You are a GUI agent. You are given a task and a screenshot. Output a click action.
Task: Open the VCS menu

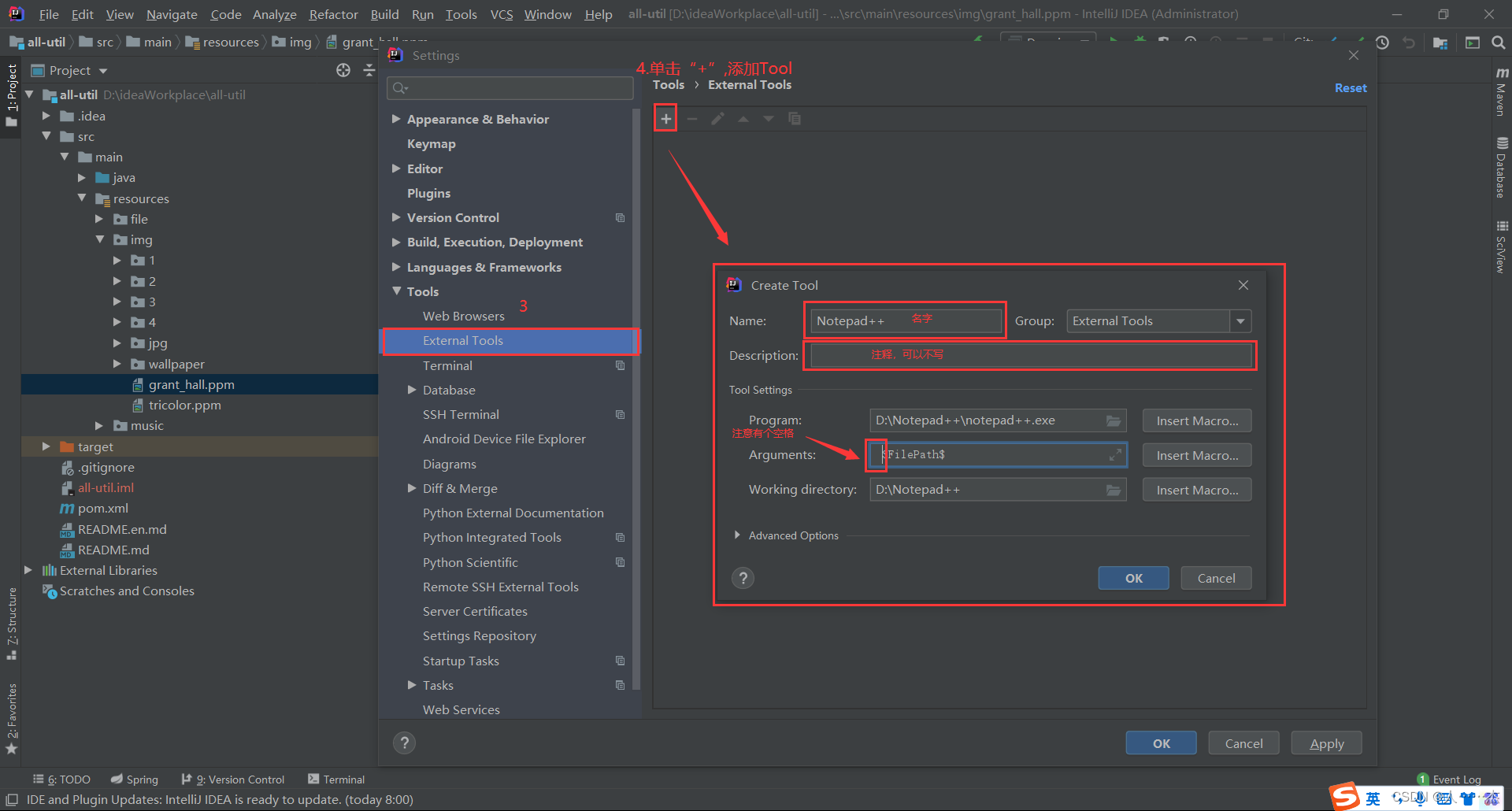click(x=502, y=14)
